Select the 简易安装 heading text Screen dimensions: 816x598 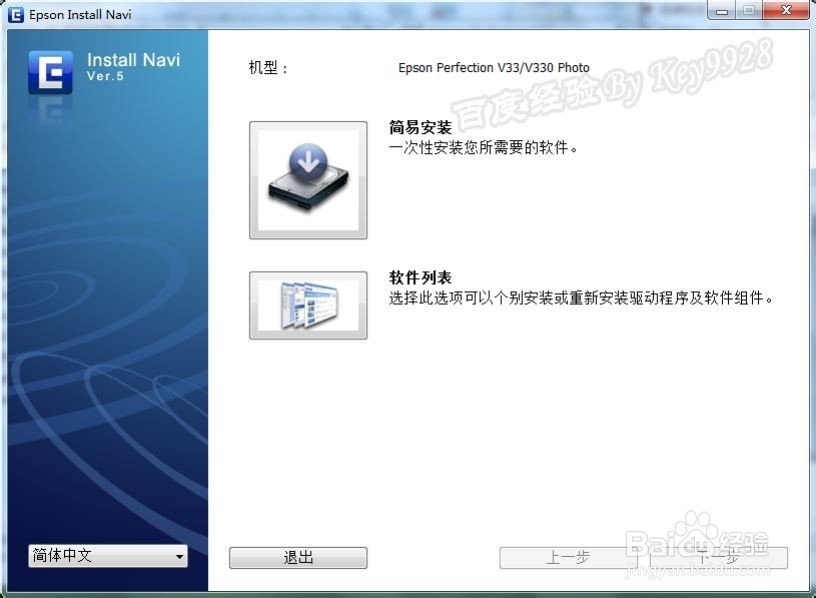click(420, 127)
